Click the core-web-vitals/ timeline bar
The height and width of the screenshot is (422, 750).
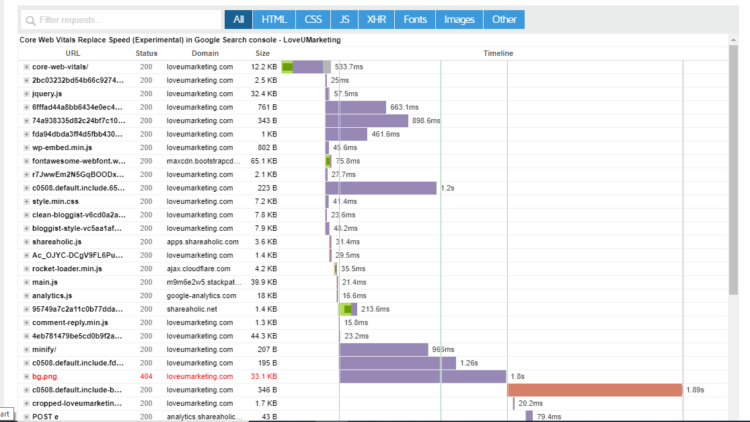(x=306, y=67)
